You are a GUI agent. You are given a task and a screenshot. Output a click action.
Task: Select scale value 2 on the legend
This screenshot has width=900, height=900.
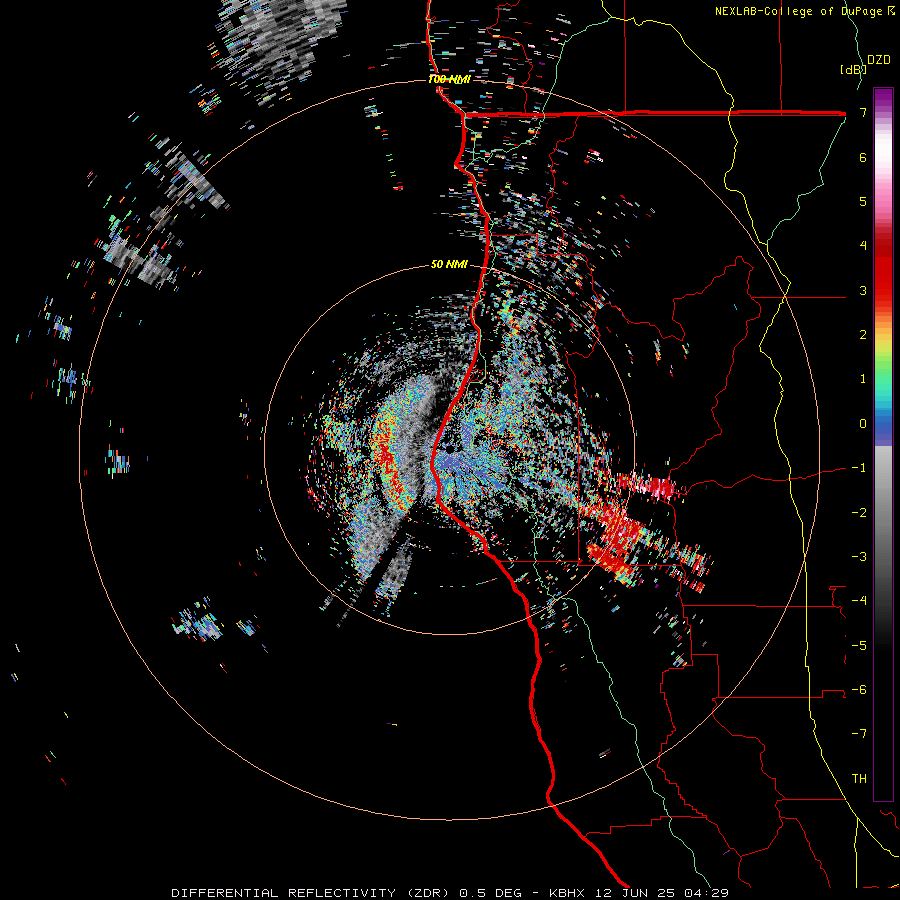(x=863, y=335)
